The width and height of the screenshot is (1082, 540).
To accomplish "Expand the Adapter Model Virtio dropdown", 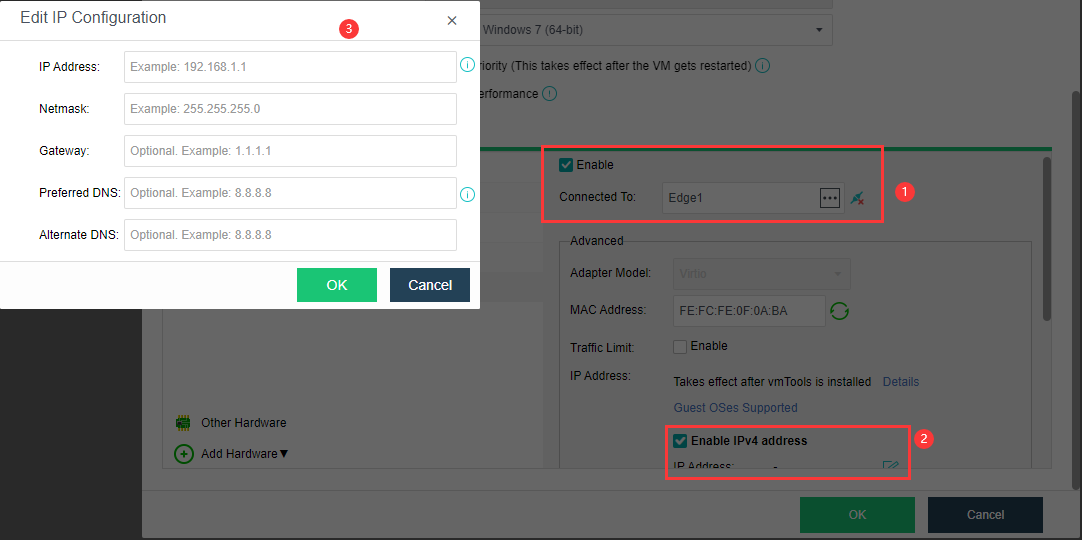I will (x=762, y=274).
